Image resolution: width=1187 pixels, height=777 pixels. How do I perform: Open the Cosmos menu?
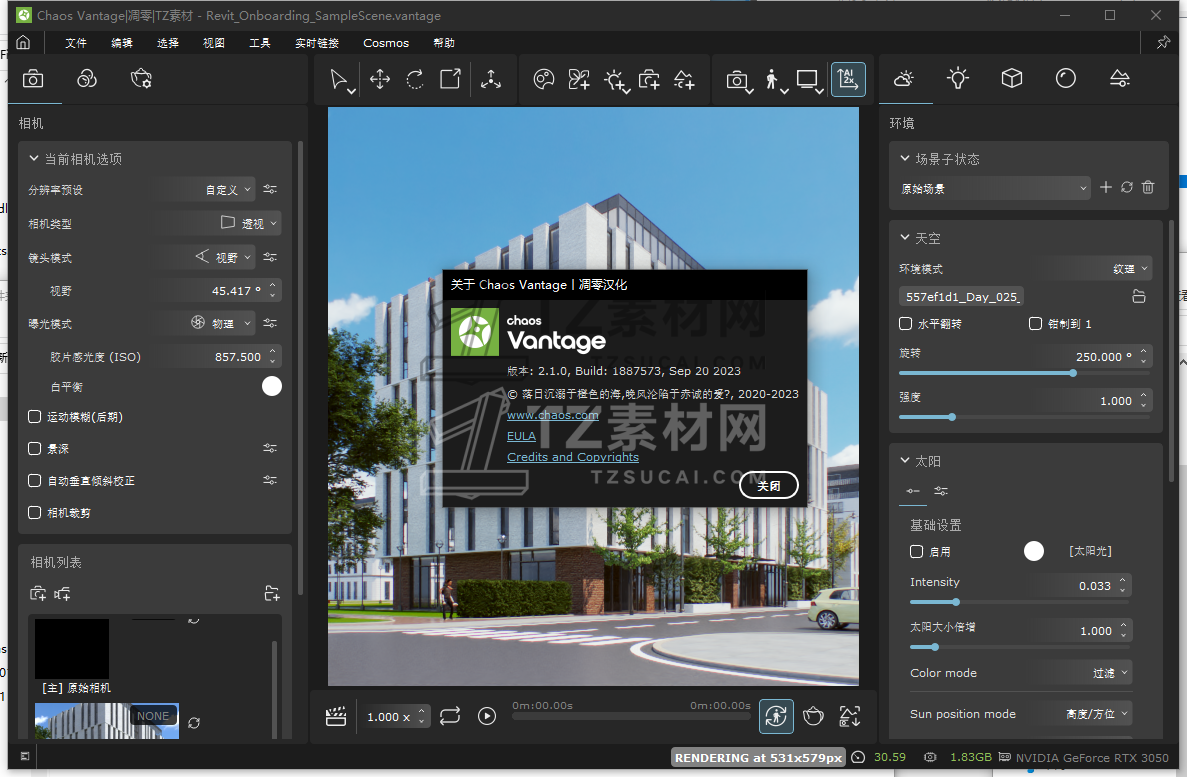point(386,43)
